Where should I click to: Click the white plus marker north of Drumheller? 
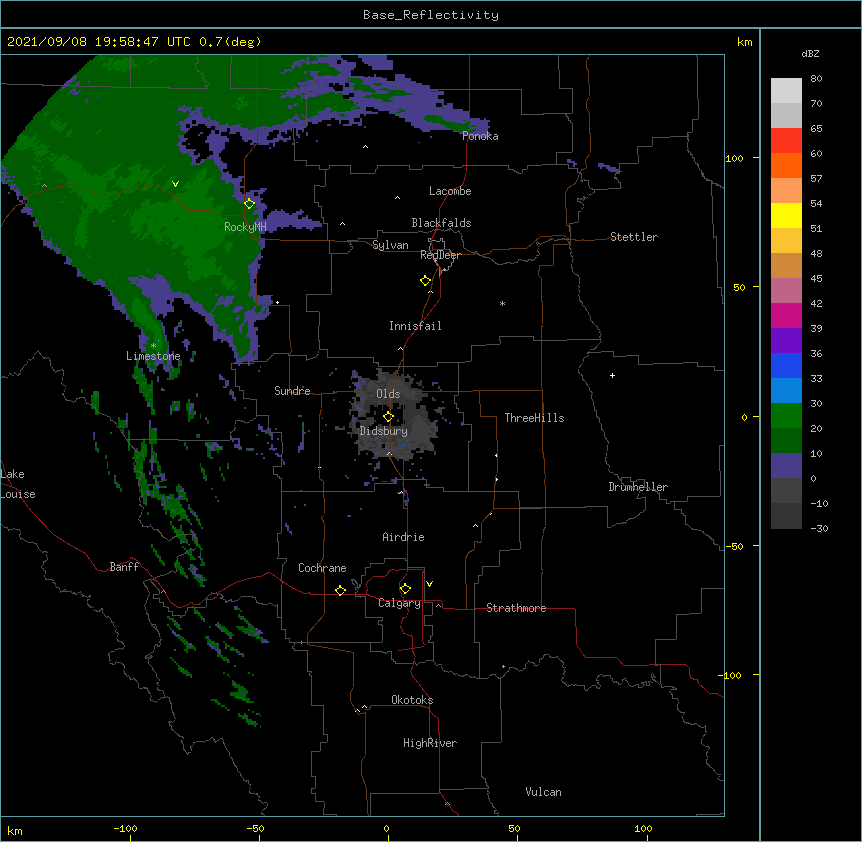point(612,375)
